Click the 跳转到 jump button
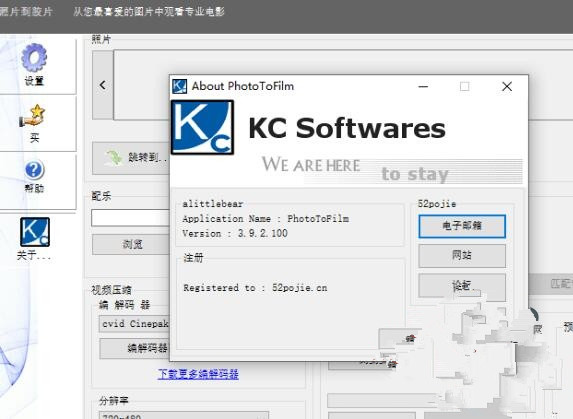Image resolution: width=573 pixels, height=419 pixels. [x=131, y=158]
